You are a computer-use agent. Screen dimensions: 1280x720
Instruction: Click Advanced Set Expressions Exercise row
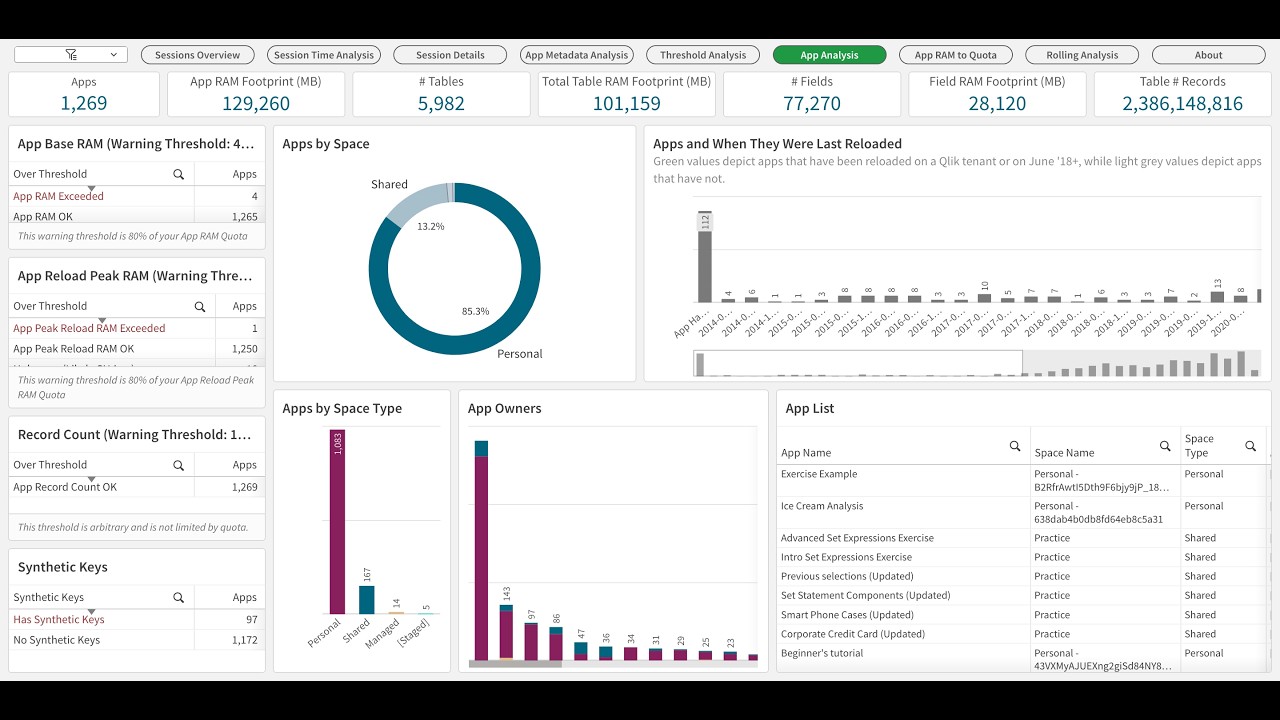coord(1022,538)
